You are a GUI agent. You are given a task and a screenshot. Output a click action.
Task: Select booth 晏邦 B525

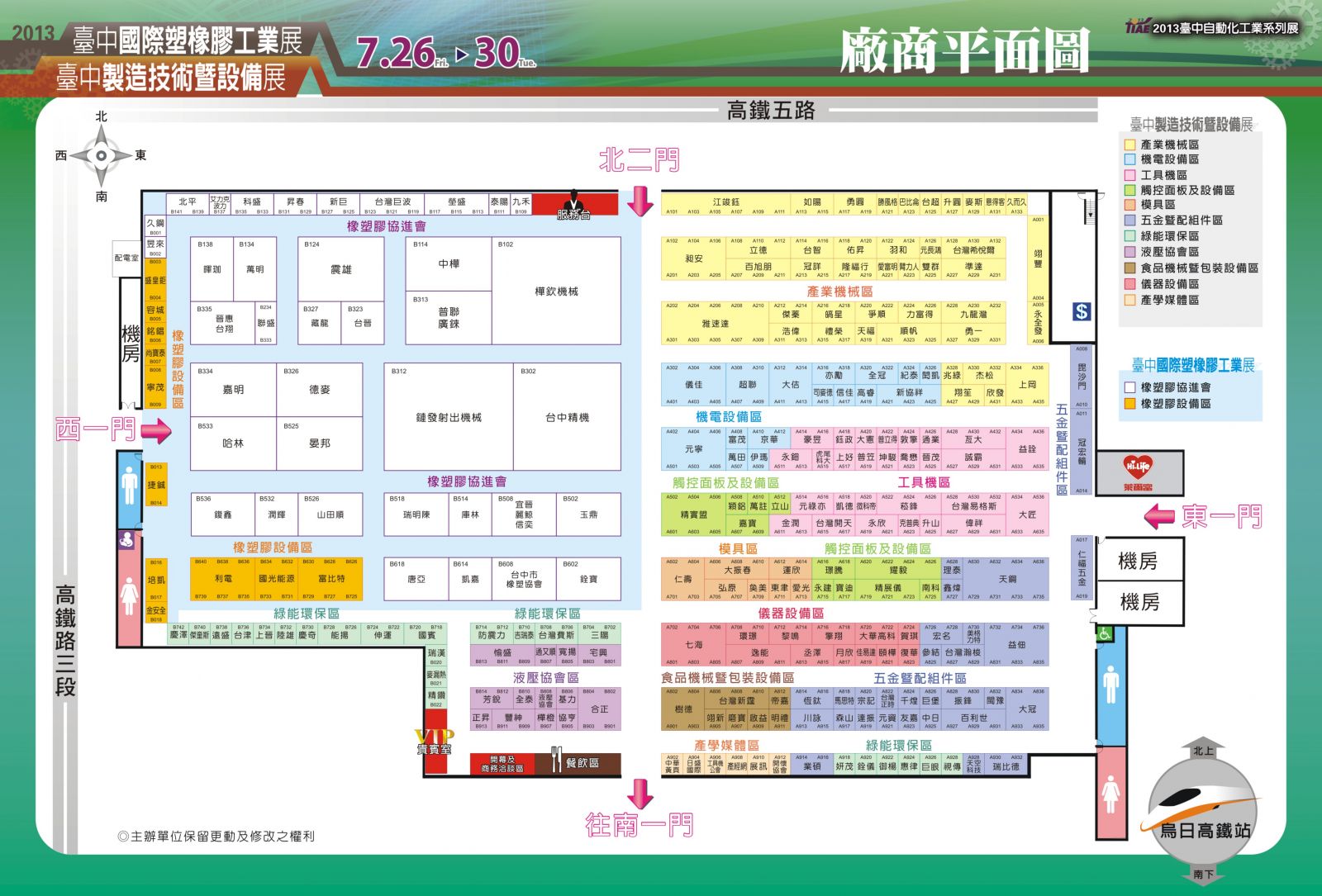point(320,443)
